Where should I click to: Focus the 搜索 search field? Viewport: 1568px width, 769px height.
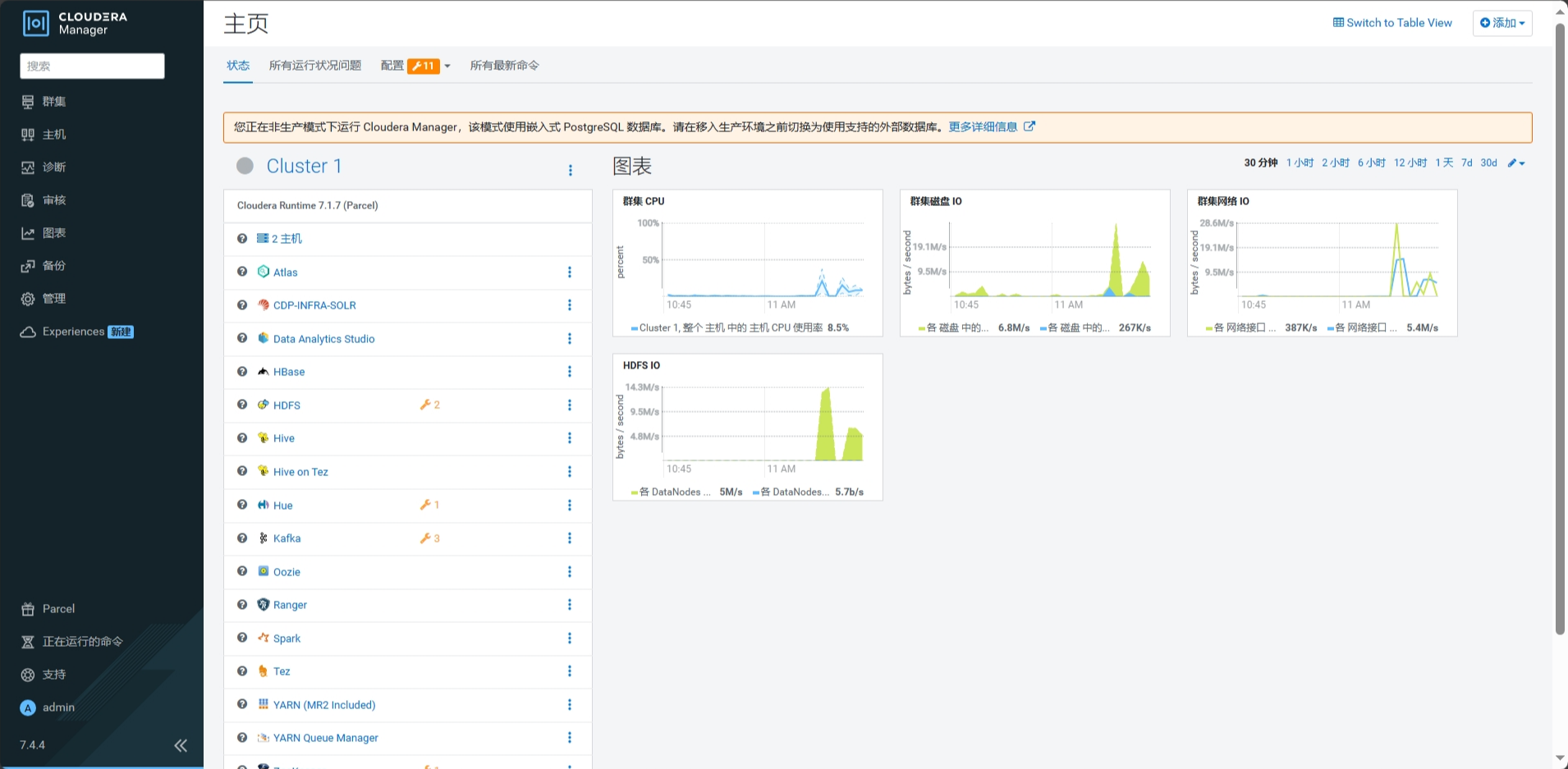92,66
